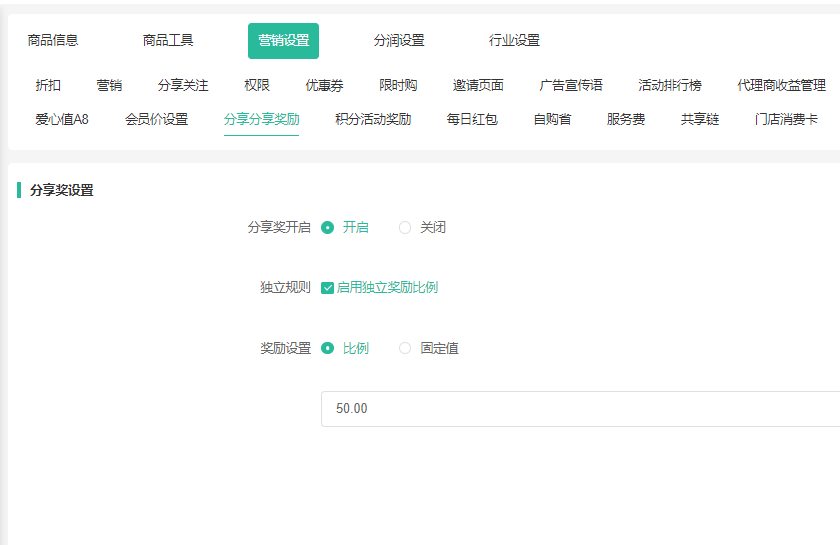Open the 限时购 sub-tab
The image size is (840, 545).
tap(398, 86)
